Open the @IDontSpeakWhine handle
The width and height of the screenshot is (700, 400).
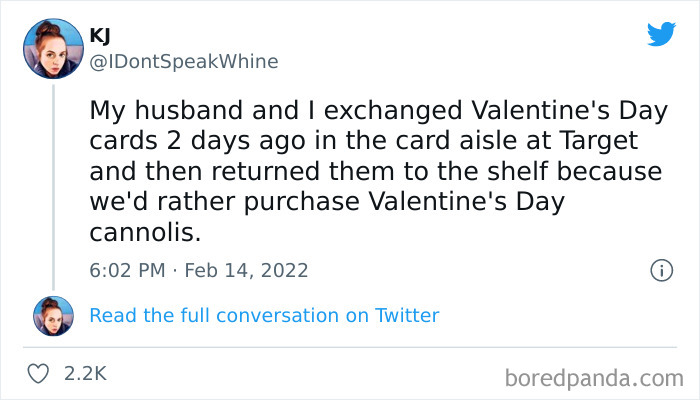184,61
